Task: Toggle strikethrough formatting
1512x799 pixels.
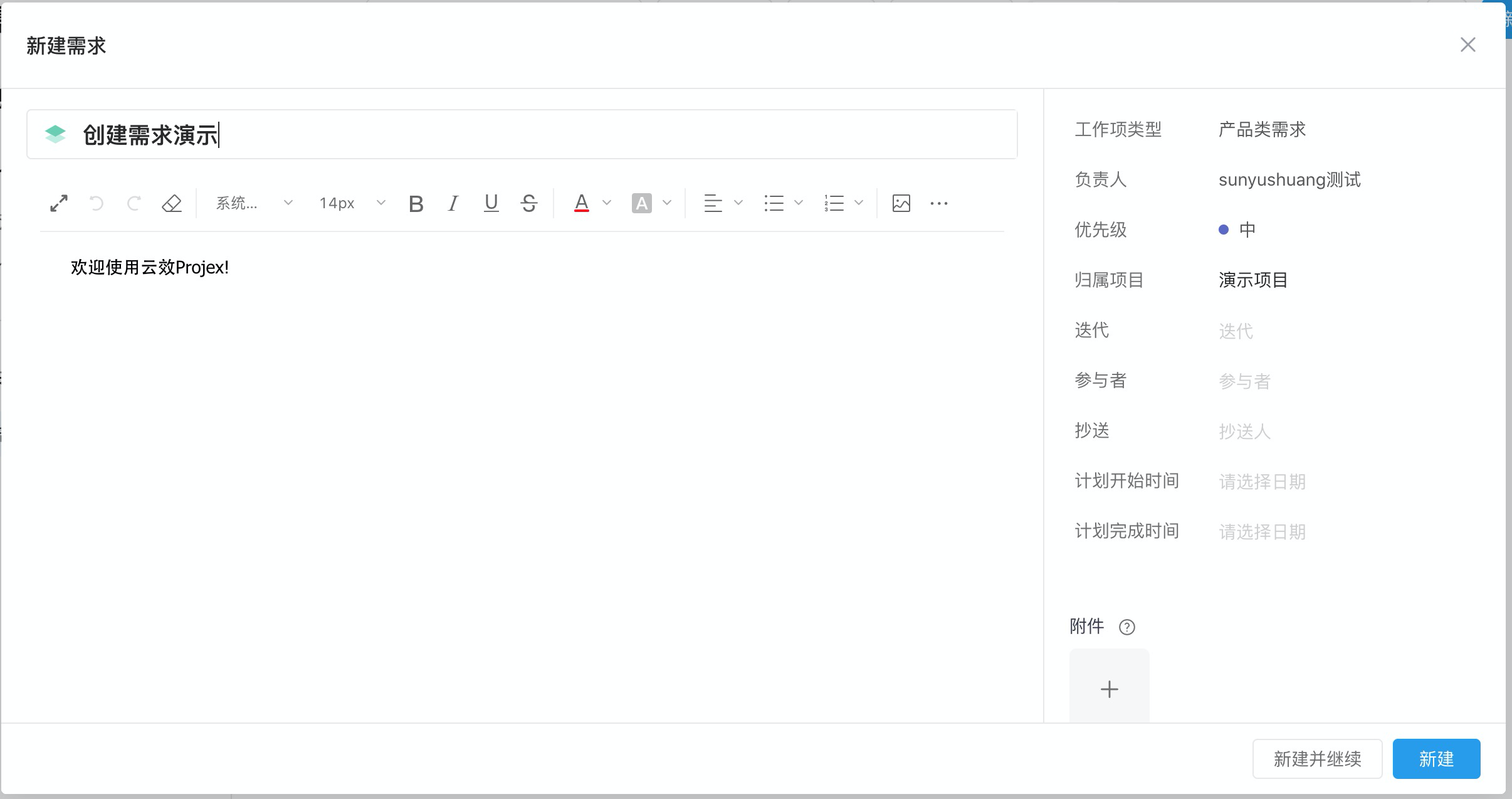Action: (x=529, y=203)
